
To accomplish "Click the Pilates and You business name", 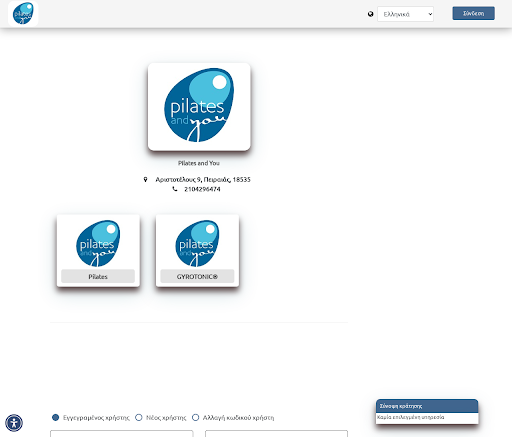I will tap(199, 163).
